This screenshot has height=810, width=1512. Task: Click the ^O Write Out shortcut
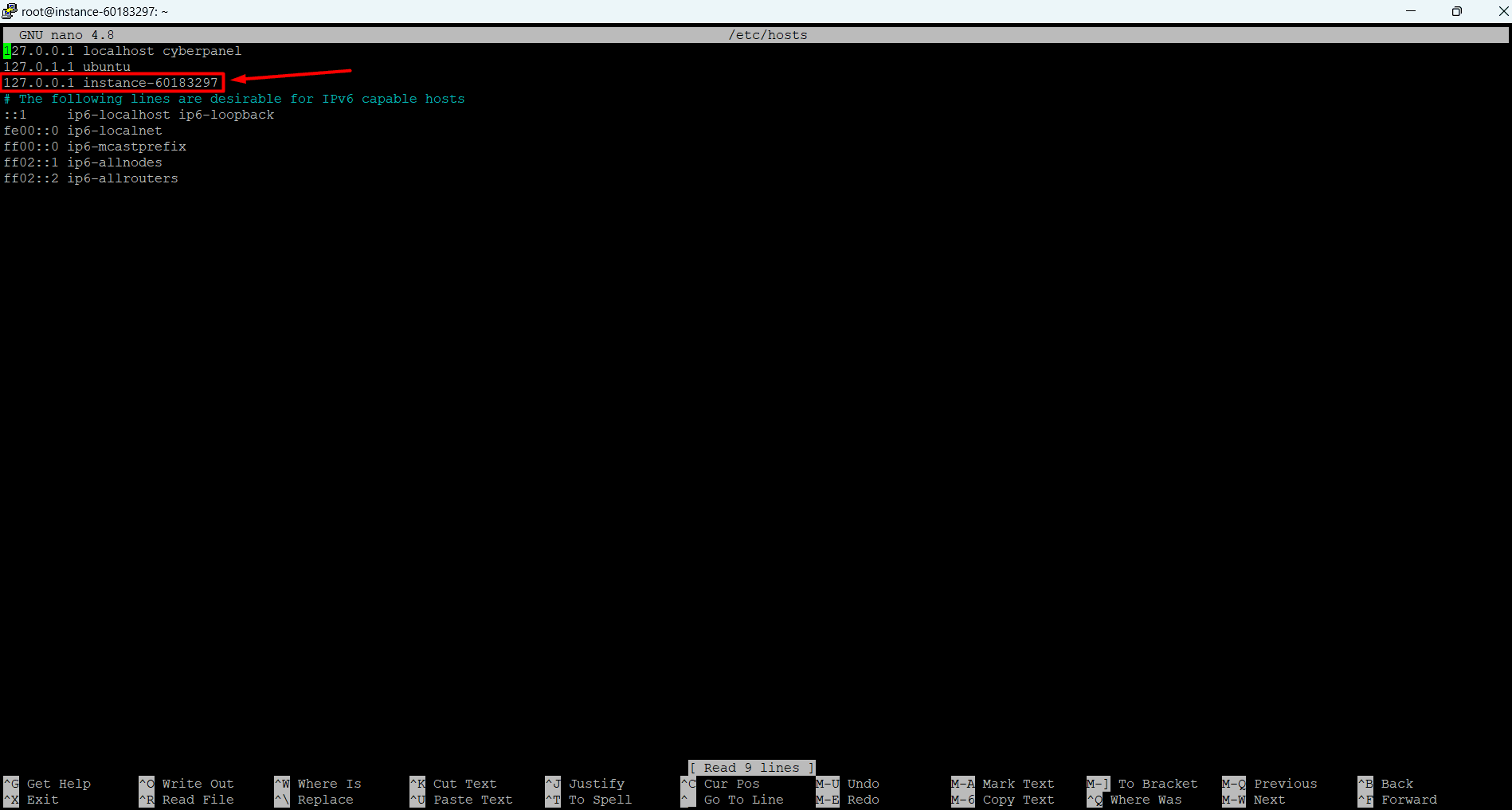point(186,784)
